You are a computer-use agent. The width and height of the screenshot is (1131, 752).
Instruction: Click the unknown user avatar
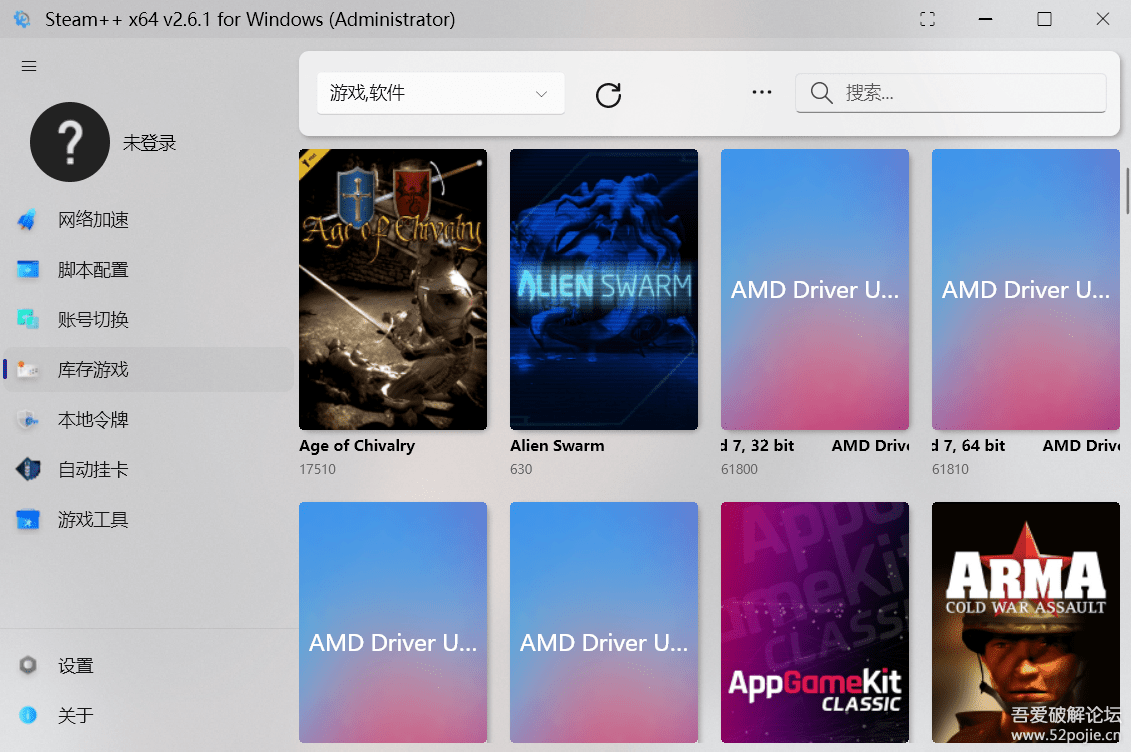(x=70, y=142)
